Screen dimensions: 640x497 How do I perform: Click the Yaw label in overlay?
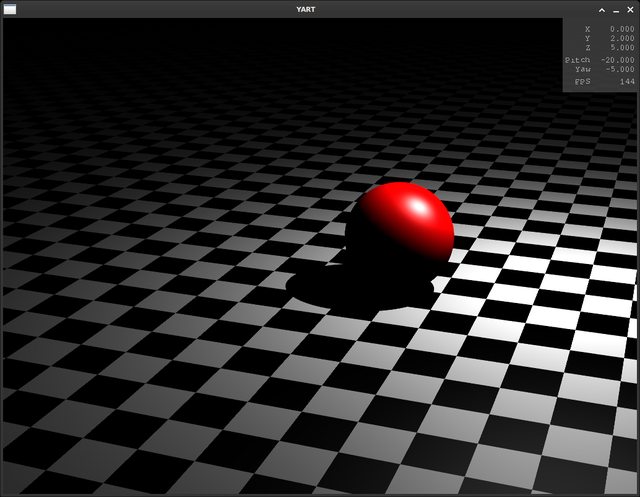(583, 69)
